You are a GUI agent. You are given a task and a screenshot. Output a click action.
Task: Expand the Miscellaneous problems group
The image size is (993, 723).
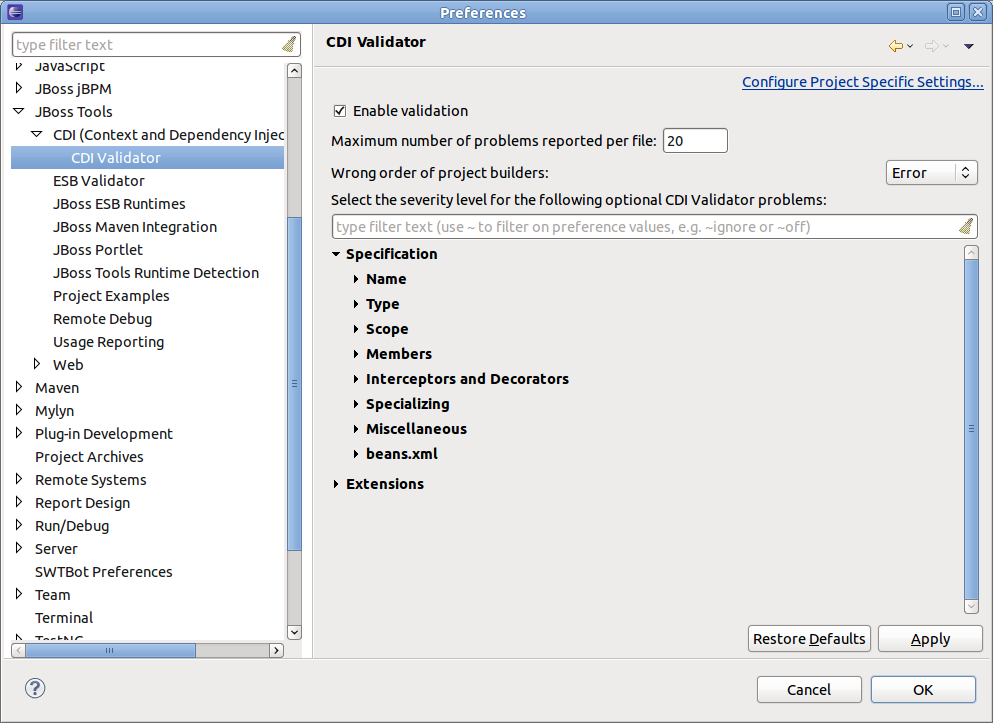(x=356, y=429)
